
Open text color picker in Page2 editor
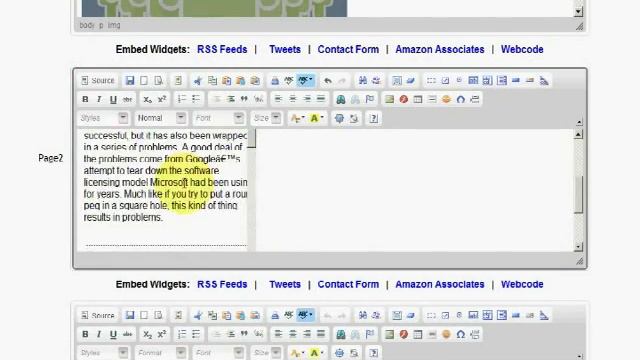pyautogui.click(x=297, y=118)
